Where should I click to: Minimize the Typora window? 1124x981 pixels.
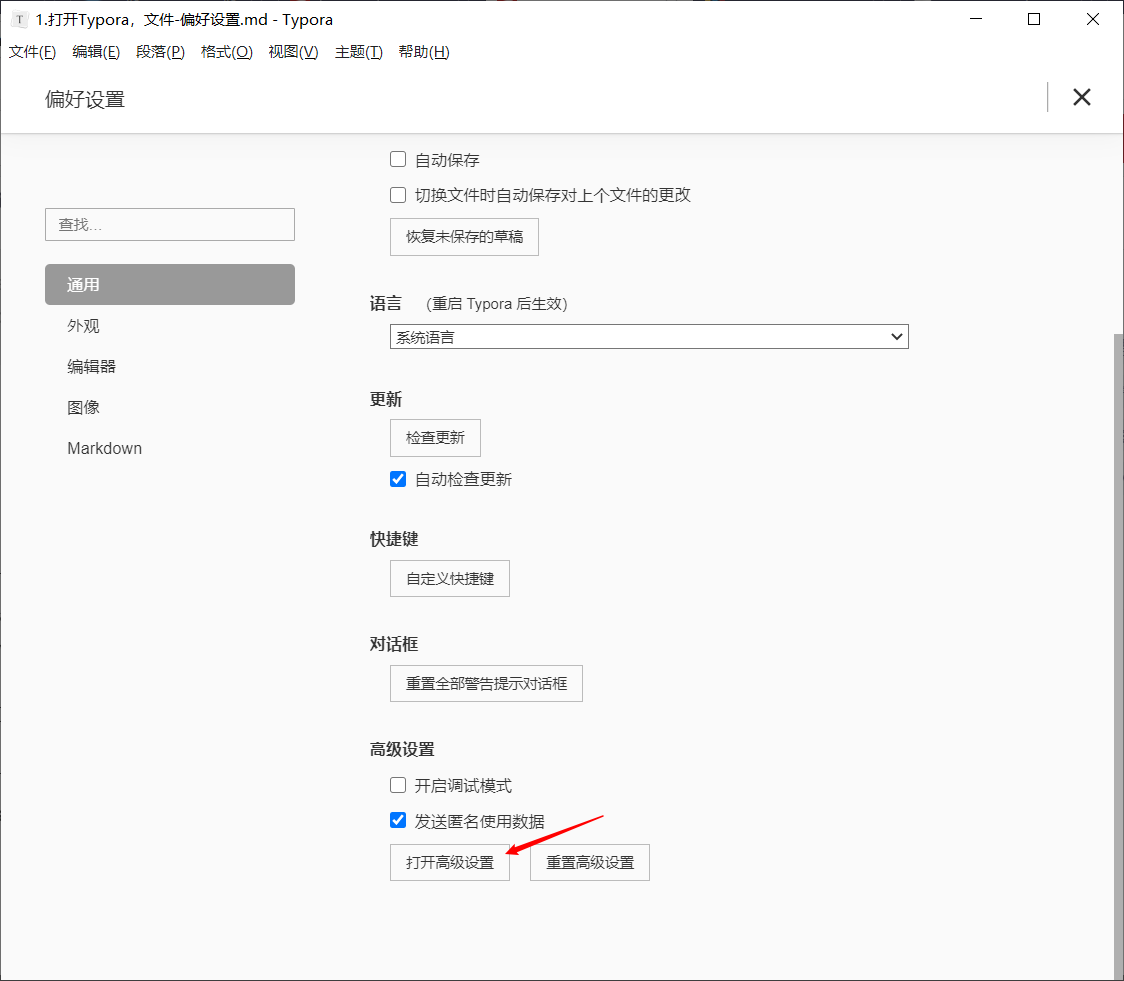(x=976, y=19)
